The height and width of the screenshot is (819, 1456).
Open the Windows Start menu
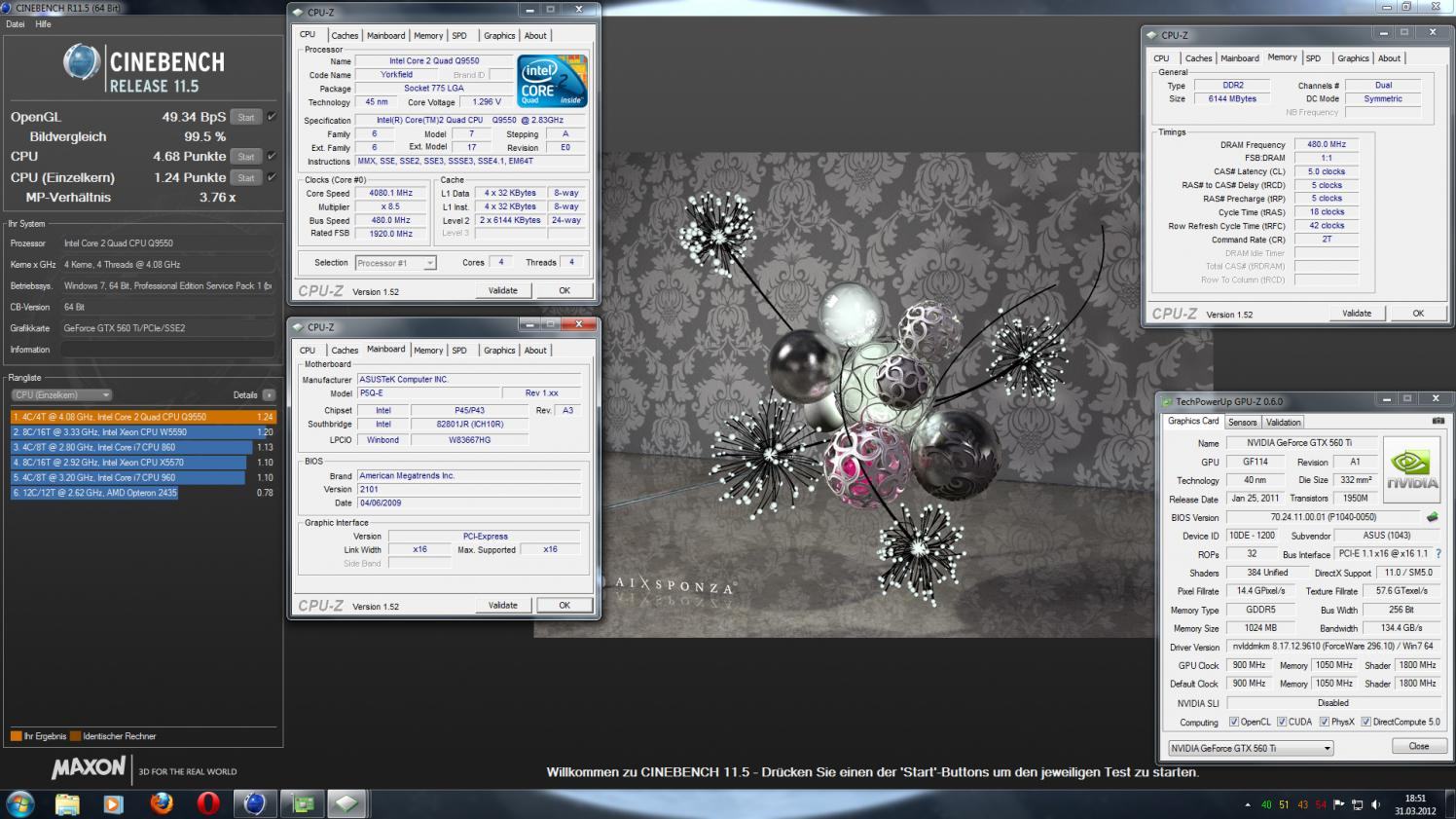[20, 803]
